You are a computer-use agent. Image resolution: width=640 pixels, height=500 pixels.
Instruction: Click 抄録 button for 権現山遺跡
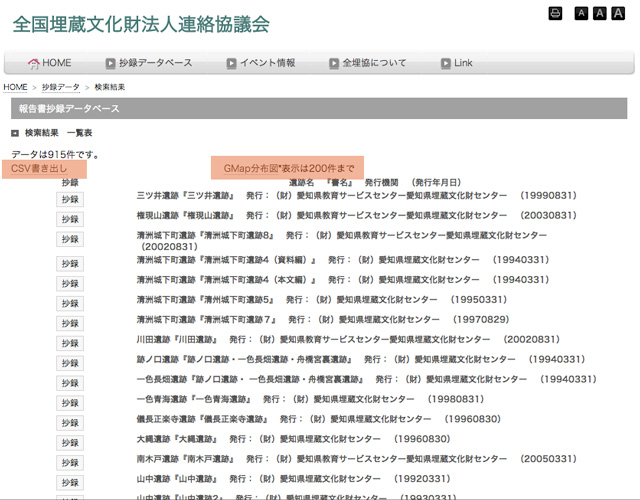point(70,219)
